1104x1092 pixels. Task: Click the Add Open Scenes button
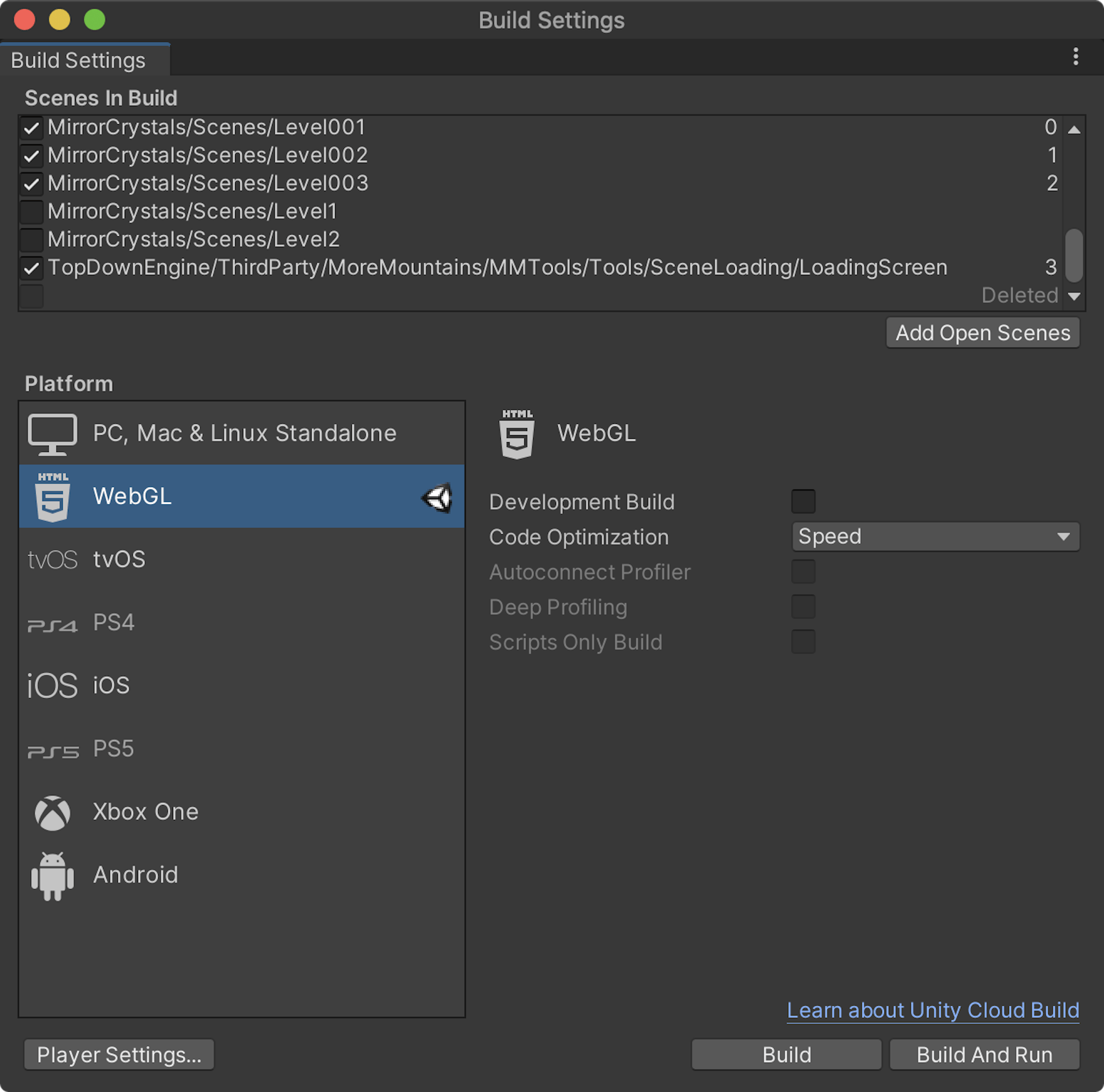point(982,332)
